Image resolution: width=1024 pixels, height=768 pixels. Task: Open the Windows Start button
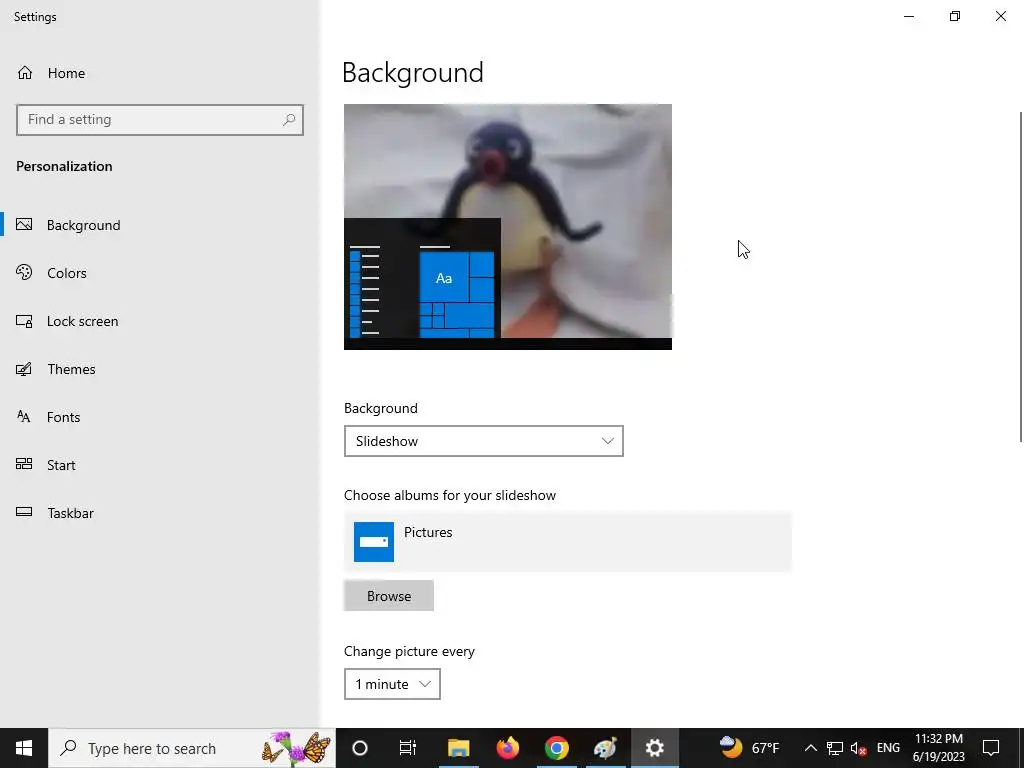(x=24, y=748)
